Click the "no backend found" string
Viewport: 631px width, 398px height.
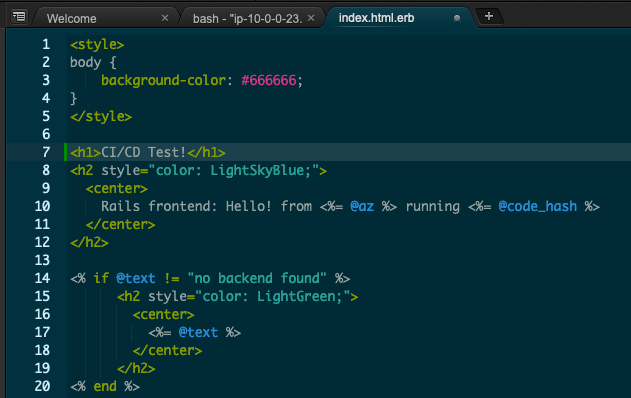(x=257, y=278)
